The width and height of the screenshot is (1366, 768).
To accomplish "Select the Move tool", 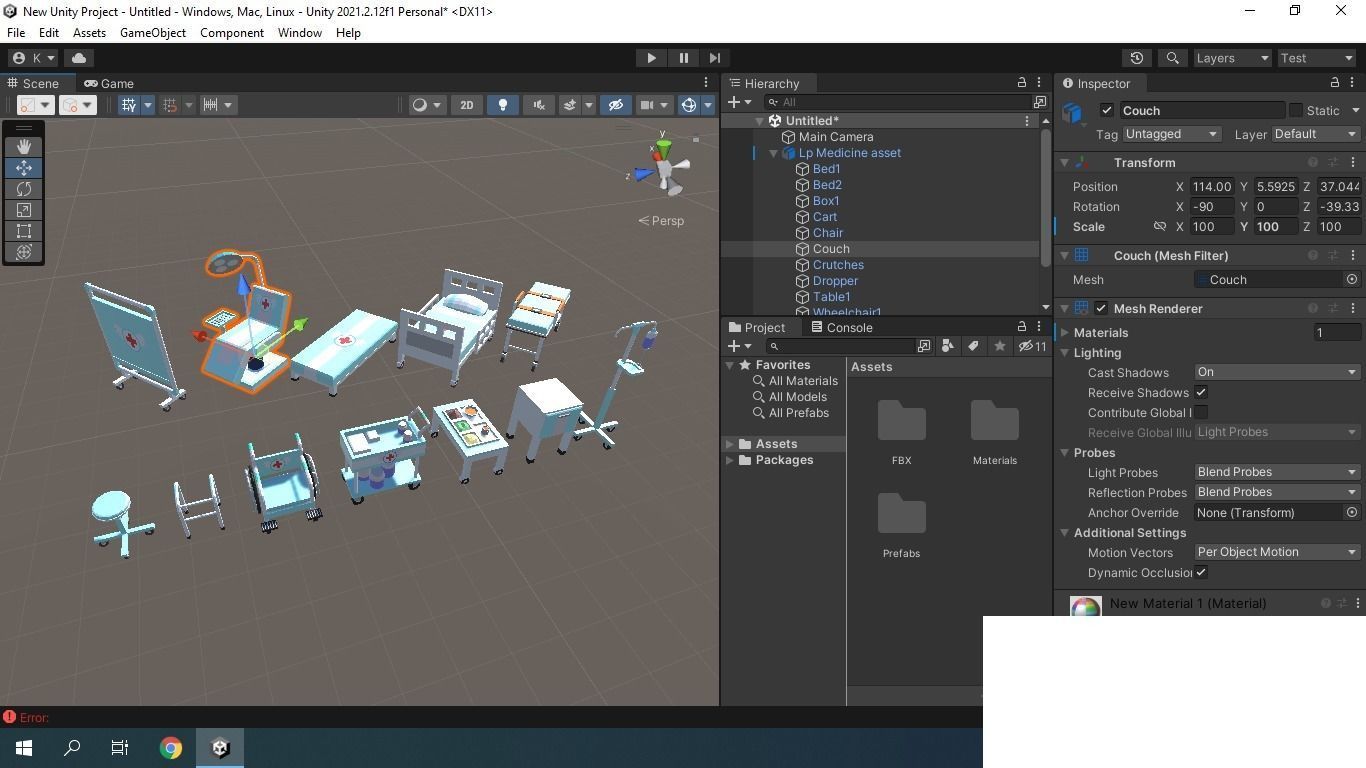I will [x=24, y=168].
